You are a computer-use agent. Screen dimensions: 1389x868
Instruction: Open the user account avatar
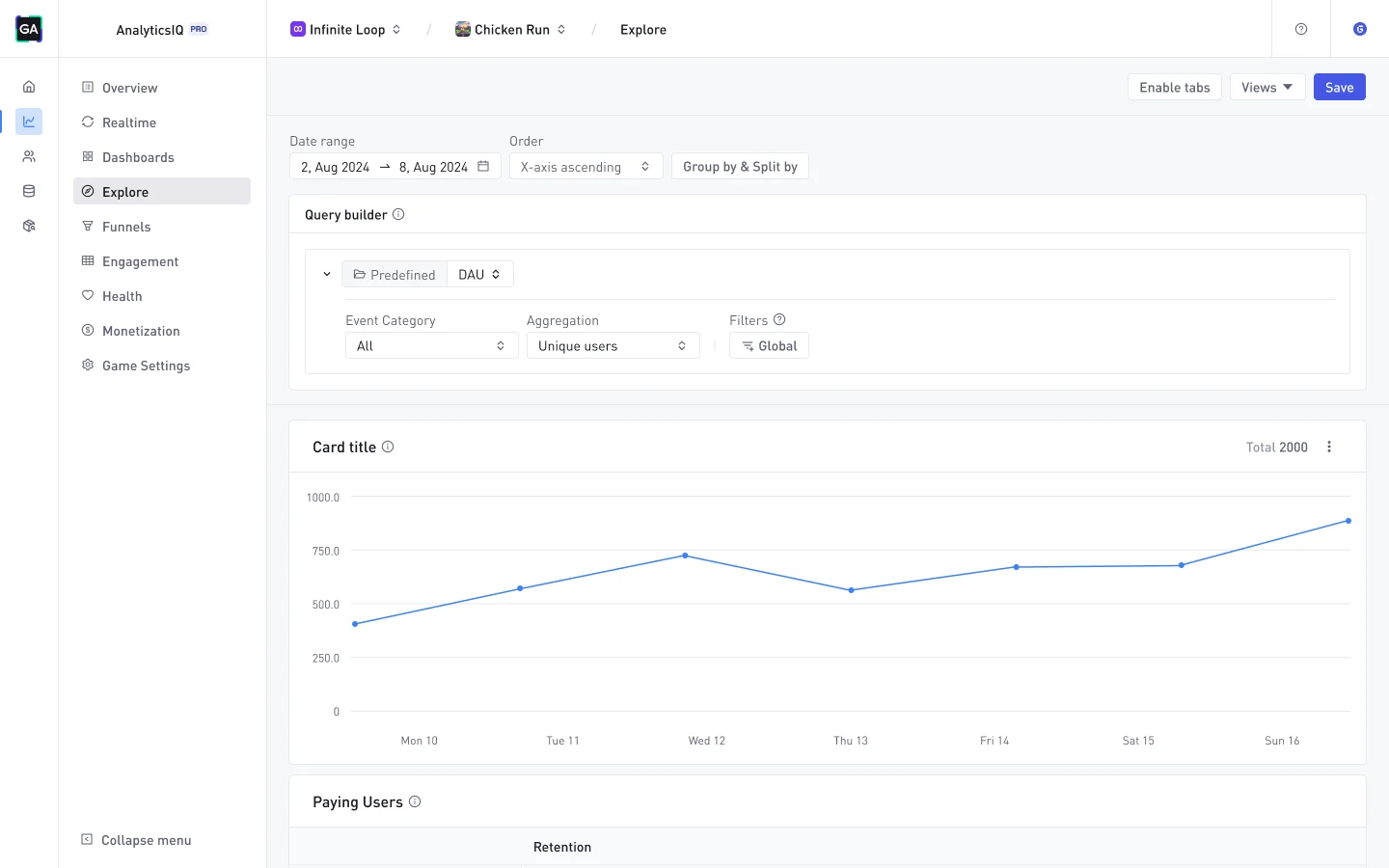click(x=1360, y=29)
